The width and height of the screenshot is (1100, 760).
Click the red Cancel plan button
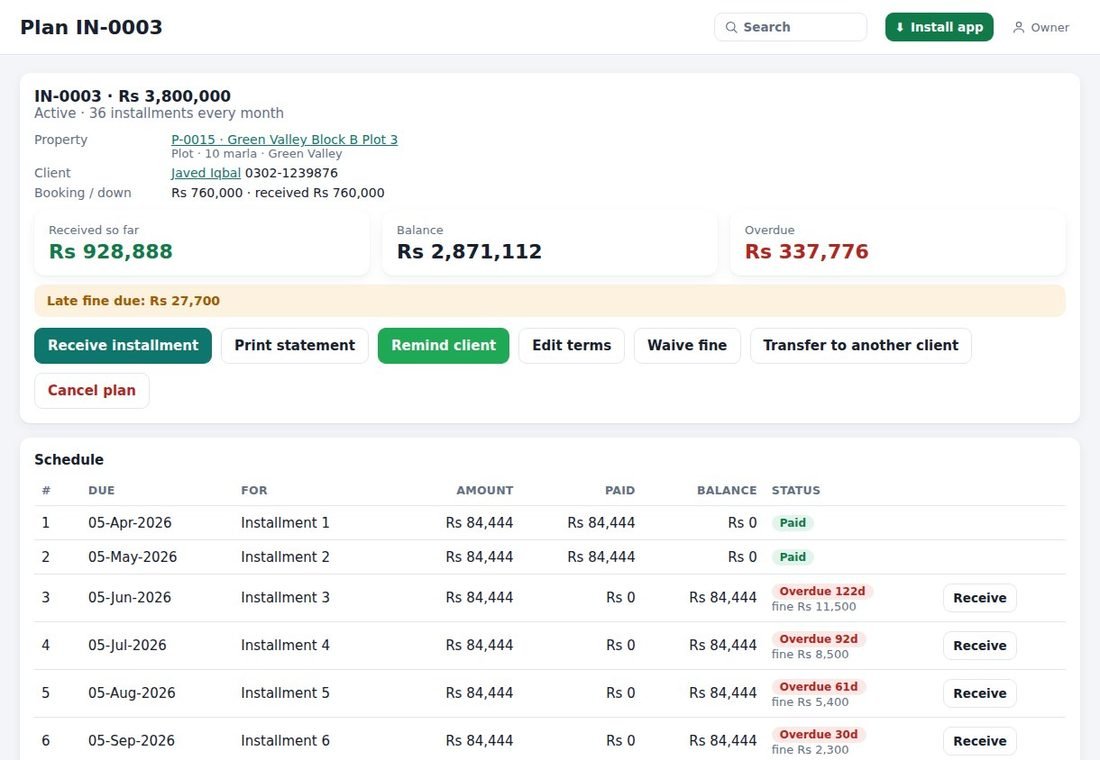coord(92,390)
